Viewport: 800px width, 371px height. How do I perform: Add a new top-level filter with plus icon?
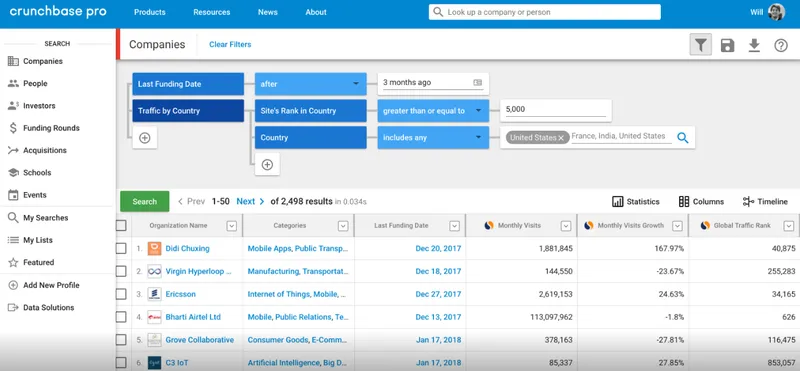[x=145, y=138]
